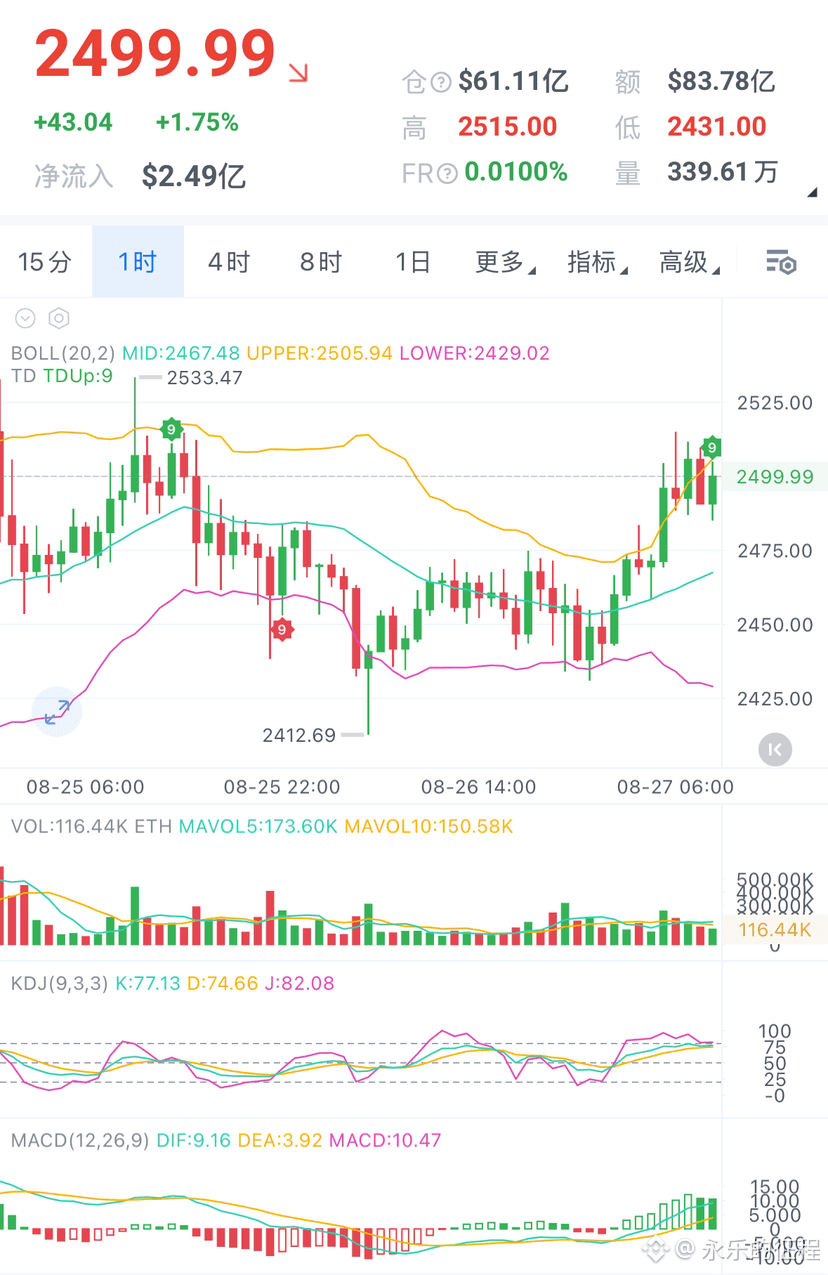This screenshot has height=1275, width=828.
Task: Select the 4时 timeframe tab
Action: coord(229,263)
